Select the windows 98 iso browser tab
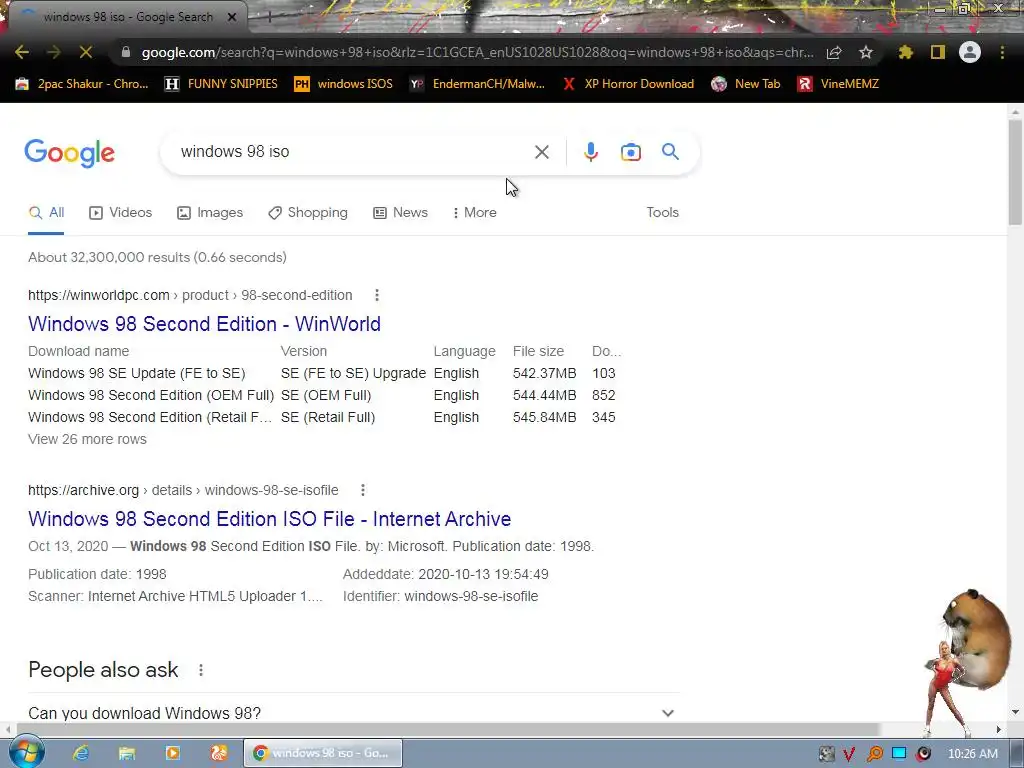 pos(128,17)
